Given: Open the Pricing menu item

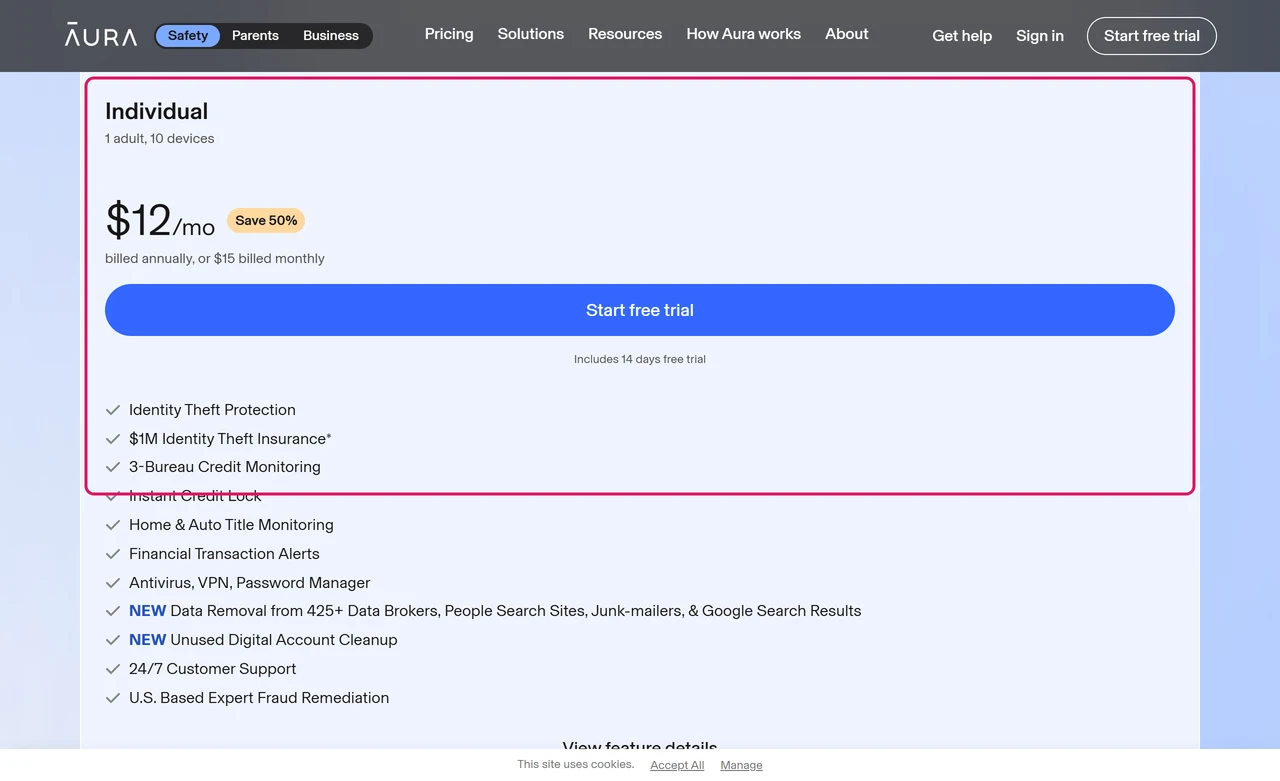Looking at the screenshot, I should click(449, 34).
